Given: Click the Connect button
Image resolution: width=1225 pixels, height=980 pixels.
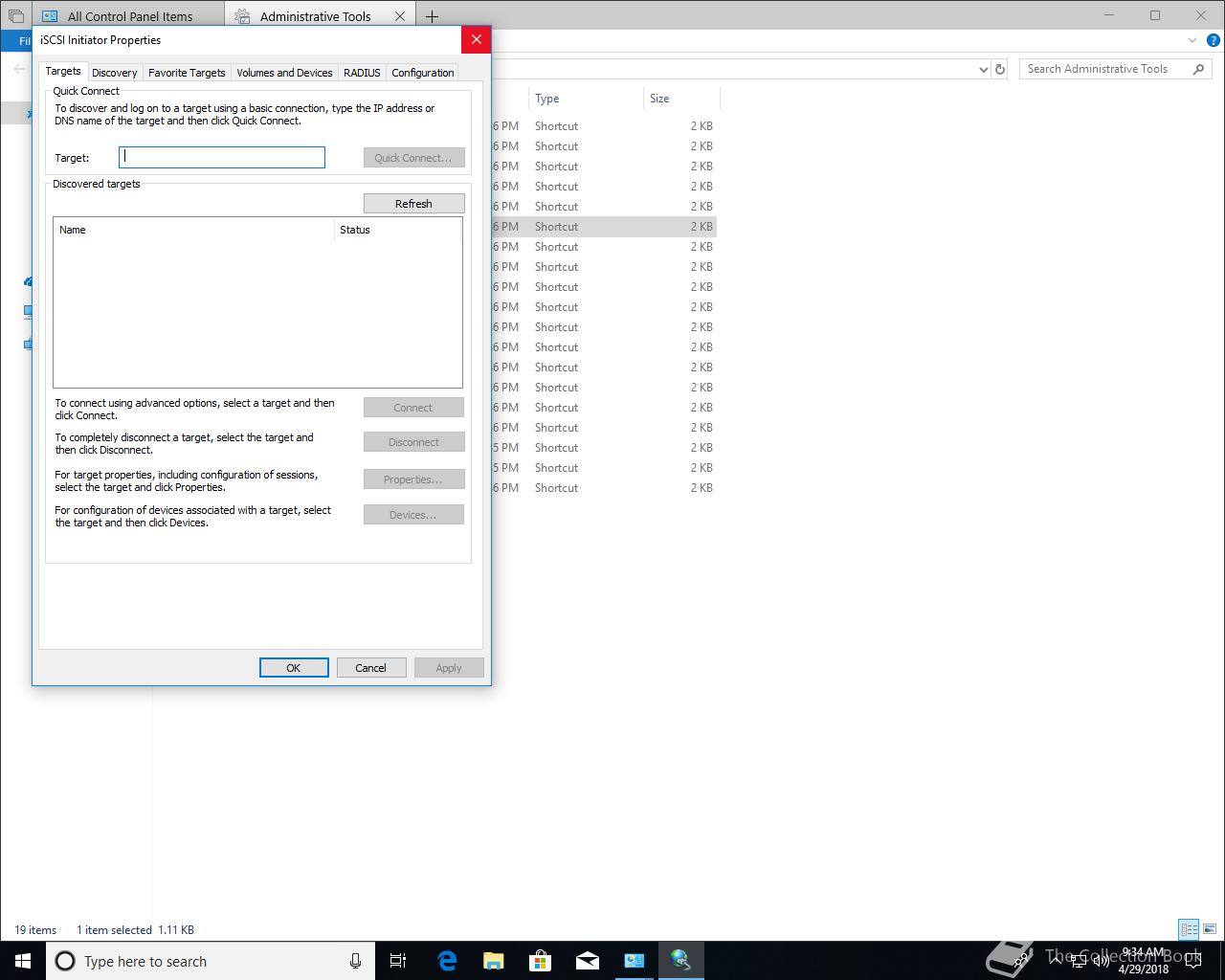Looking at the screenshot, I should point(413,408).
